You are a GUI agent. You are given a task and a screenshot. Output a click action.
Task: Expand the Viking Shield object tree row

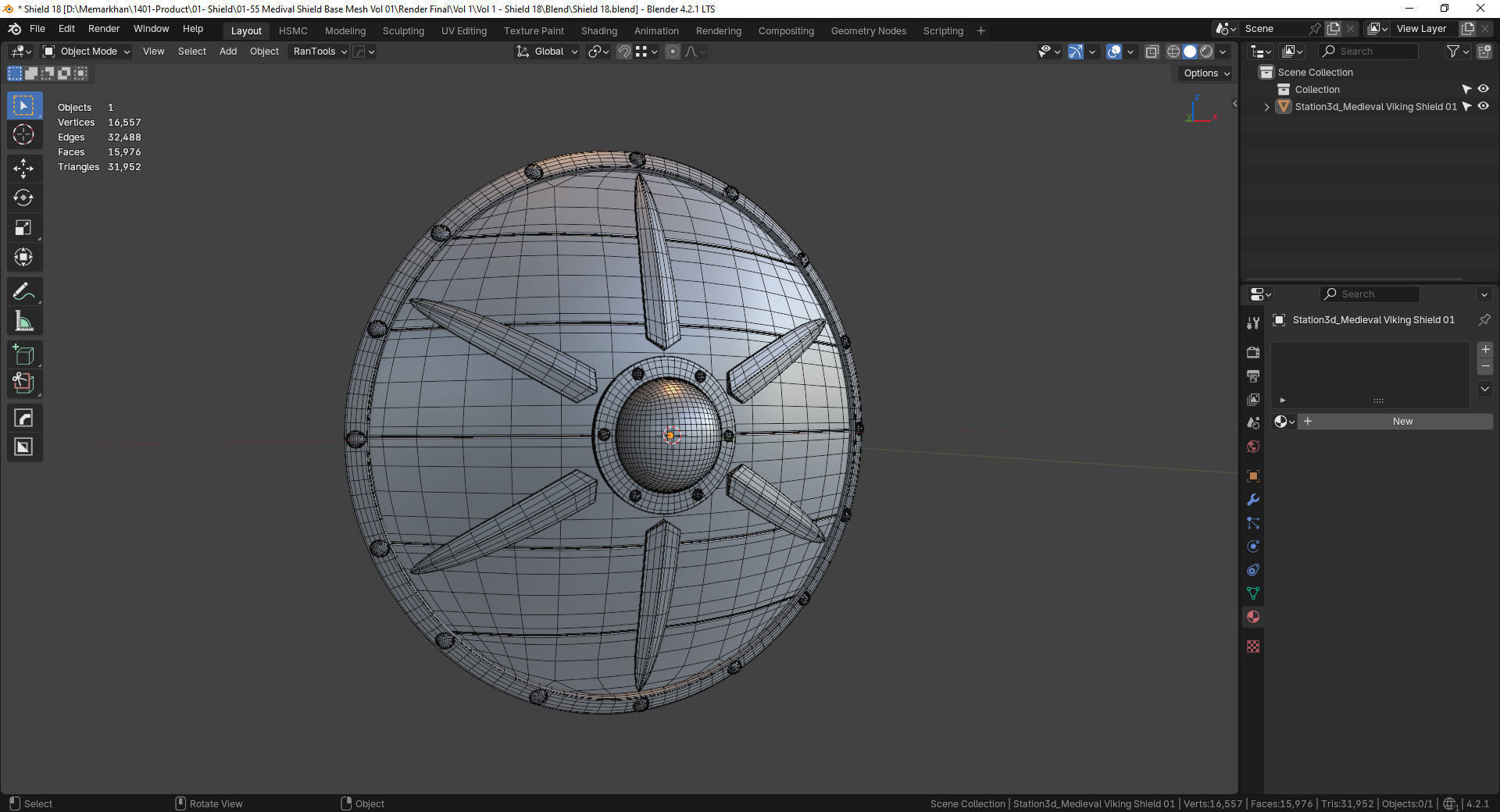[x=1266, y=107]
